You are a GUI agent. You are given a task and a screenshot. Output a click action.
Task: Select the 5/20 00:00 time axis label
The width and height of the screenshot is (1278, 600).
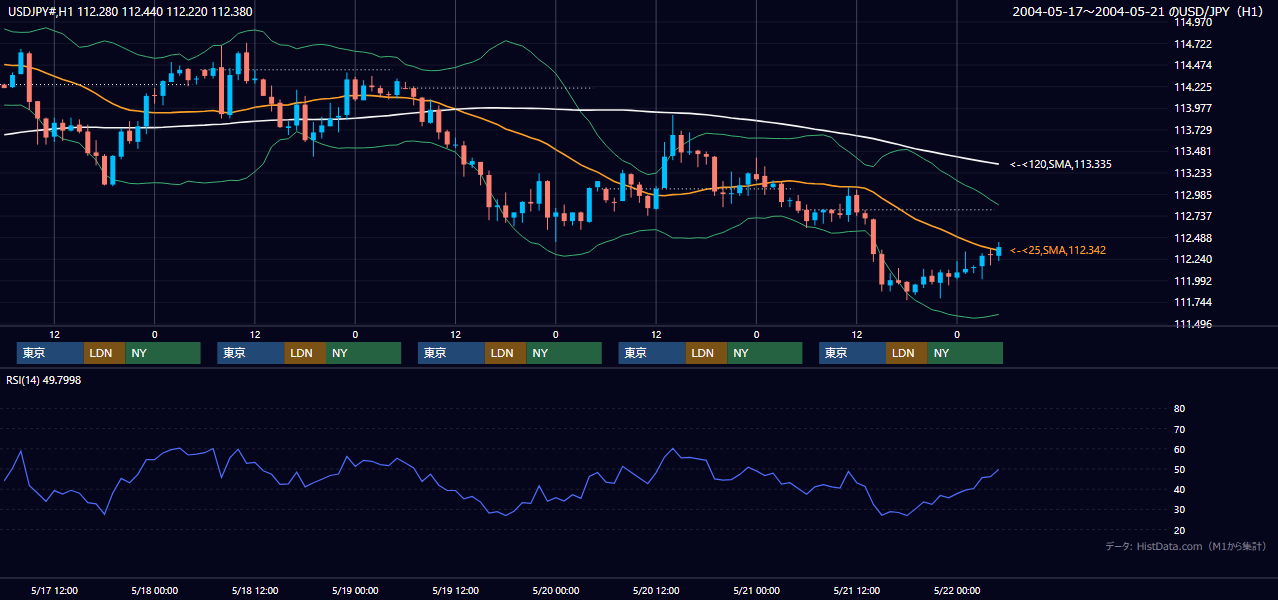[555, 590]
